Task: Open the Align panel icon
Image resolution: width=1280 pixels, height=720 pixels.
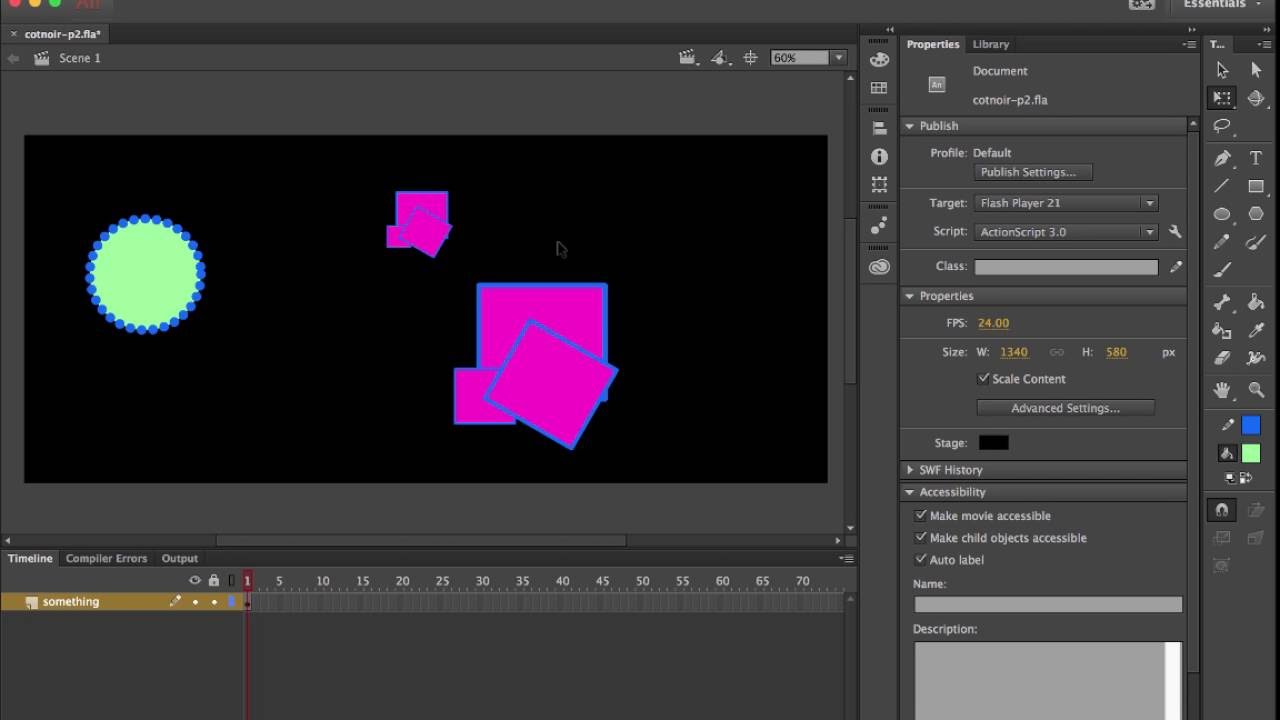Action: (x=879, y=128)
